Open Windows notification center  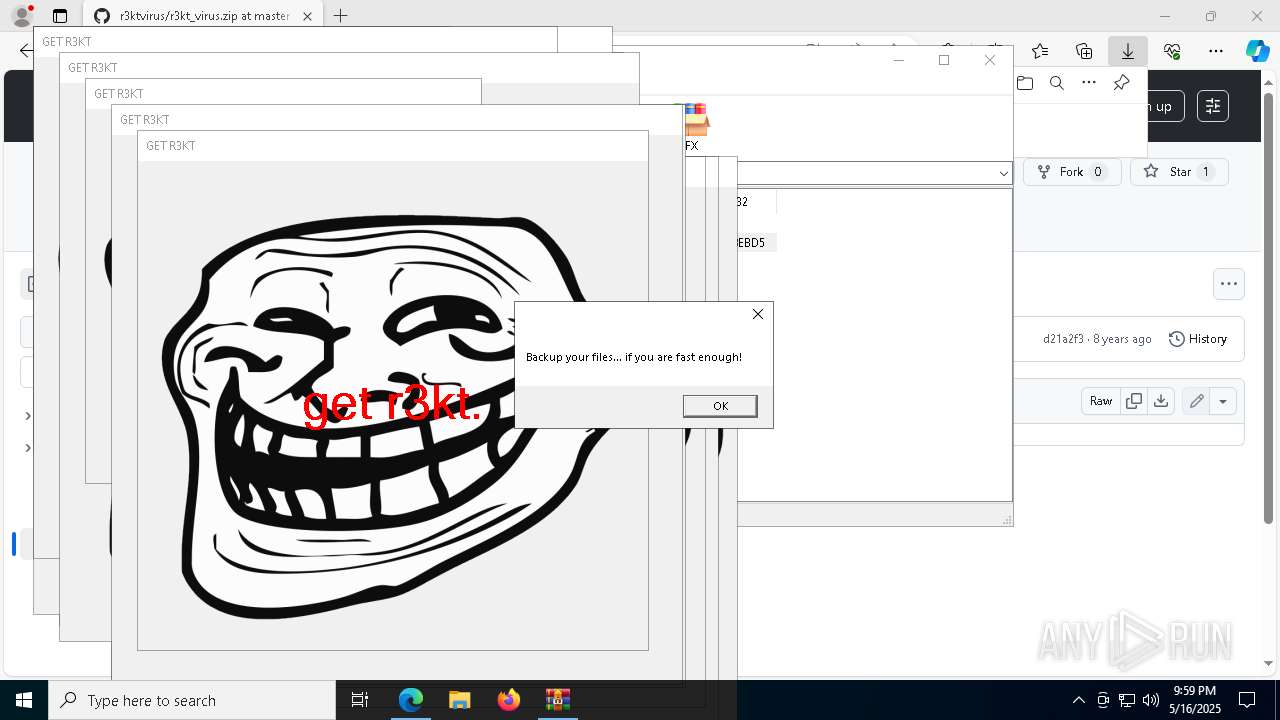tap(1247, 700)
